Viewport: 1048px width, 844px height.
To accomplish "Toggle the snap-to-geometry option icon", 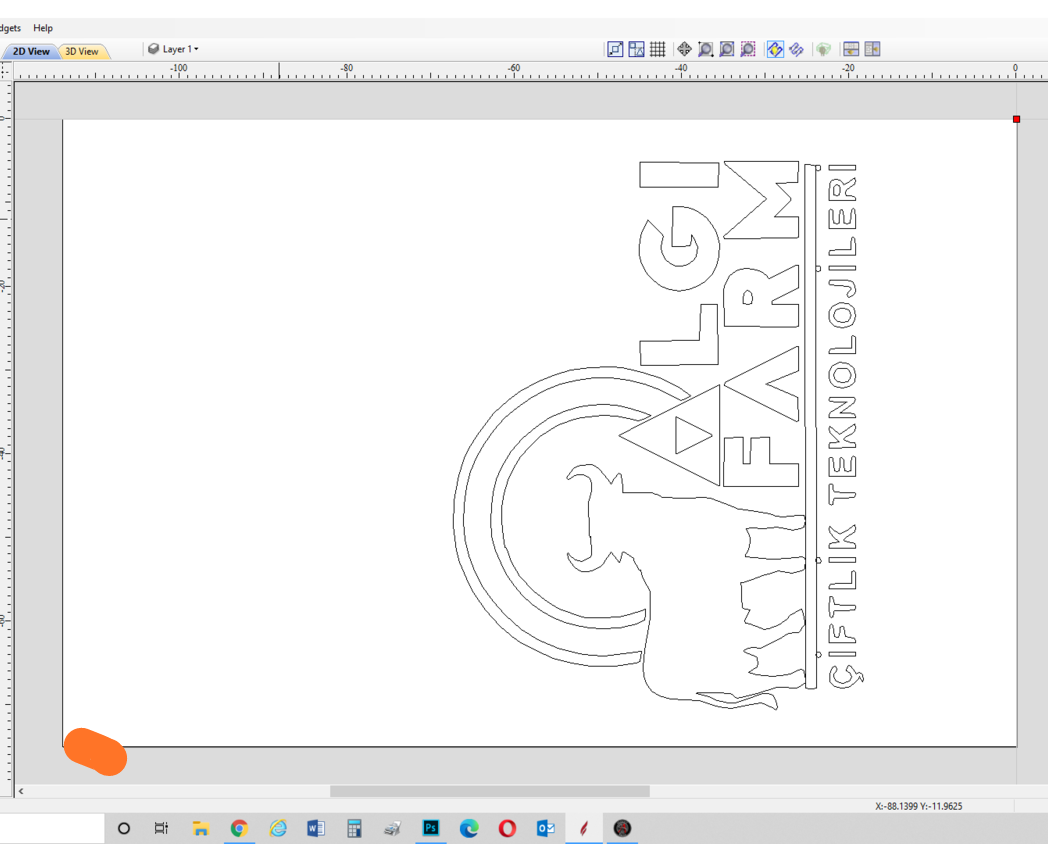I will [x=616, y=49].
